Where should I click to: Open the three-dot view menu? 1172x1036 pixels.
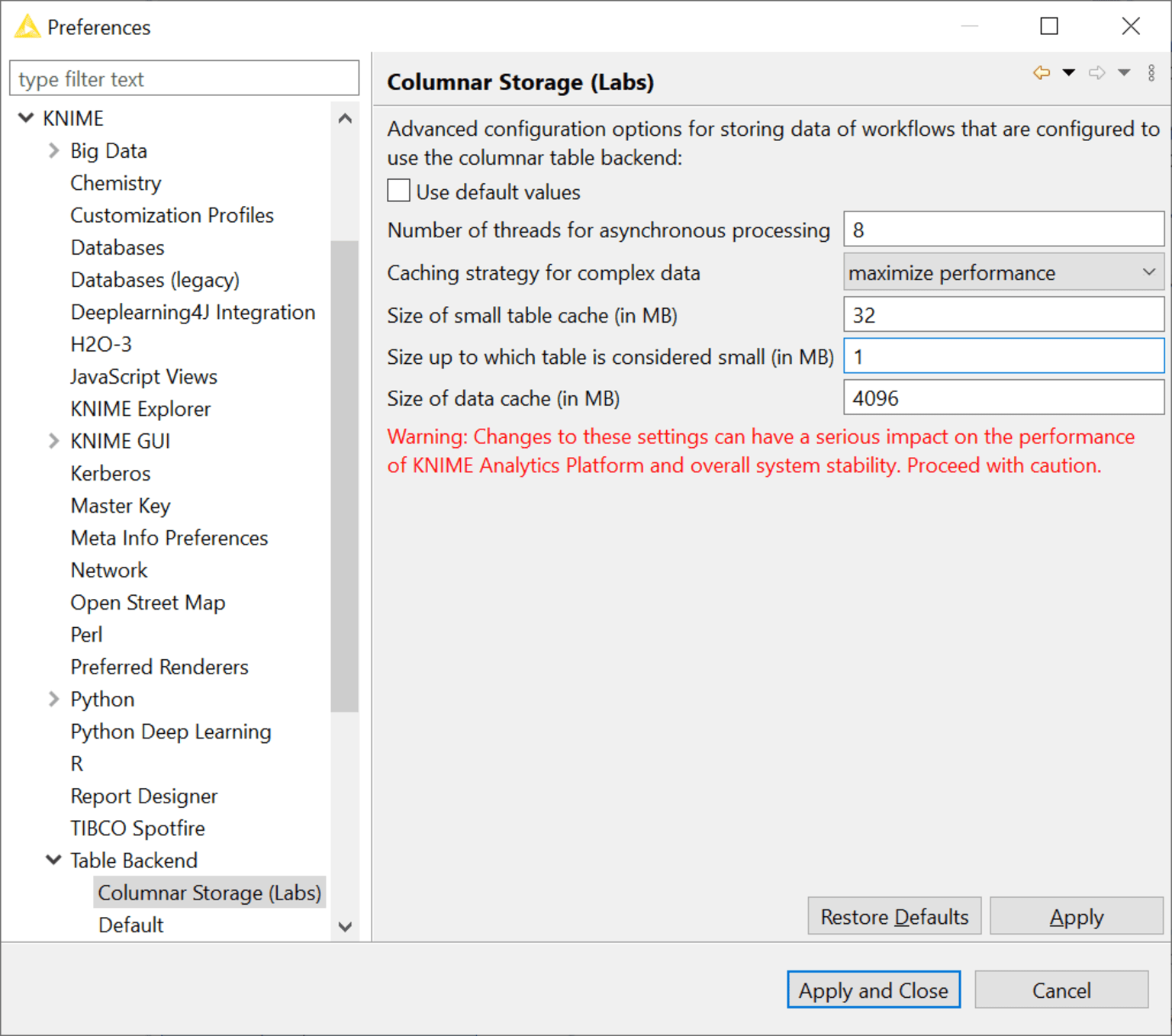pyautogui.click(x=1151, y=72)
